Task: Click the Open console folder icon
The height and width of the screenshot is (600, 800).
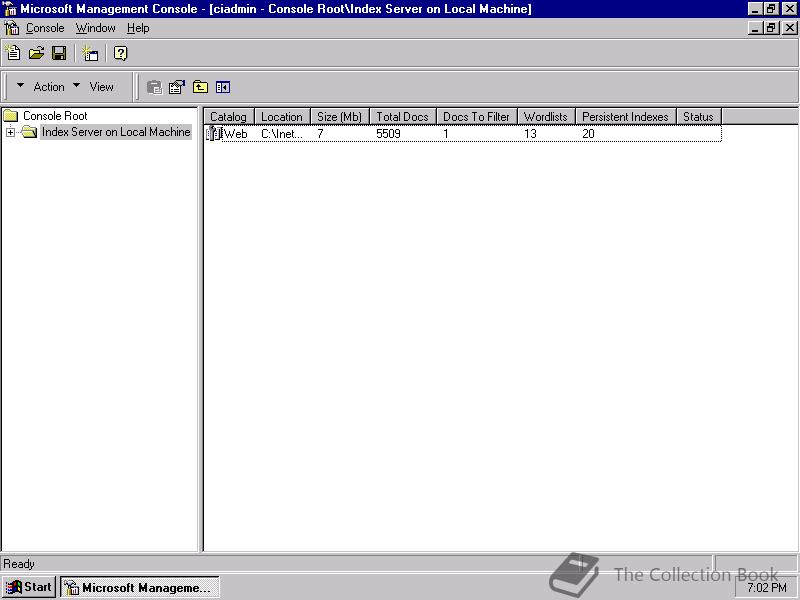Action: click(36, 53)
